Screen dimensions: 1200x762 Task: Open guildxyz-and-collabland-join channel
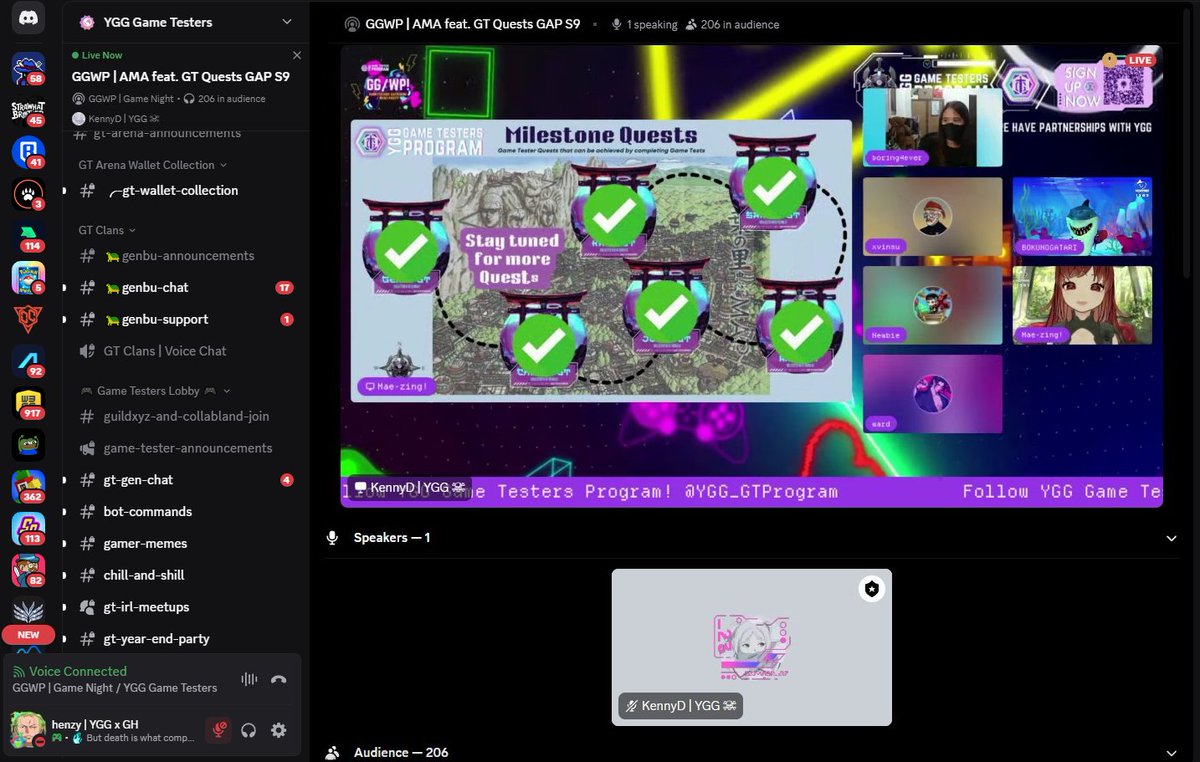(x=186, y=416)
